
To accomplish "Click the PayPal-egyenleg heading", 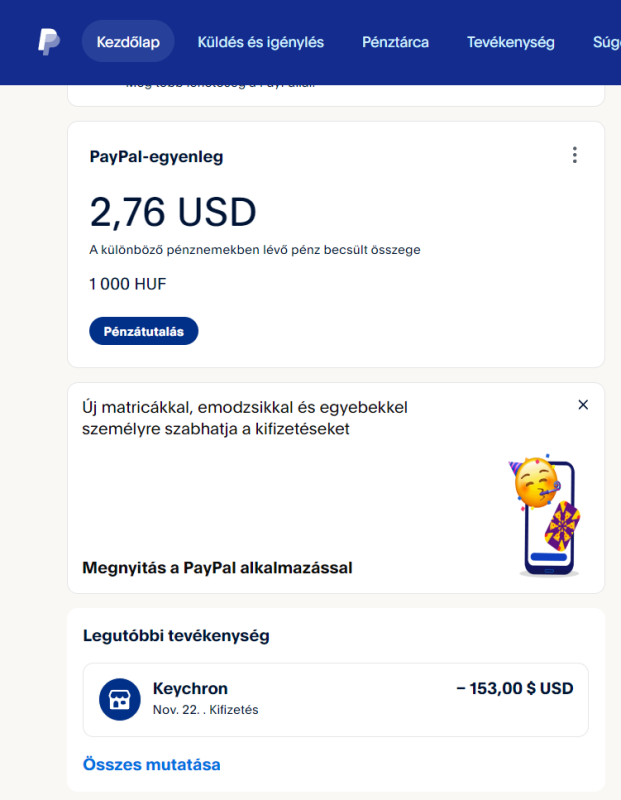I will pyautogui.click(x=156, y=157).
